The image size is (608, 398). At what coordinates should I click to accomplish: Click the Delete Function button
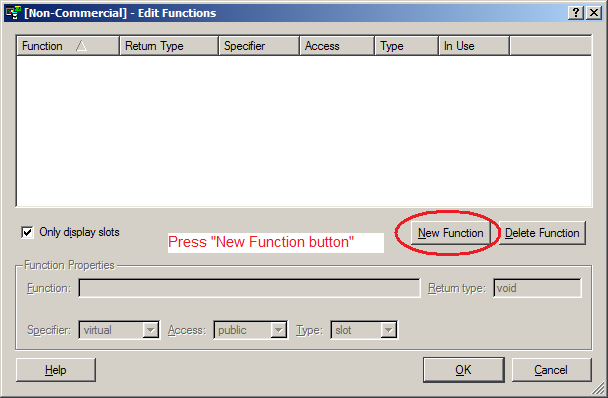pos(542,233)
